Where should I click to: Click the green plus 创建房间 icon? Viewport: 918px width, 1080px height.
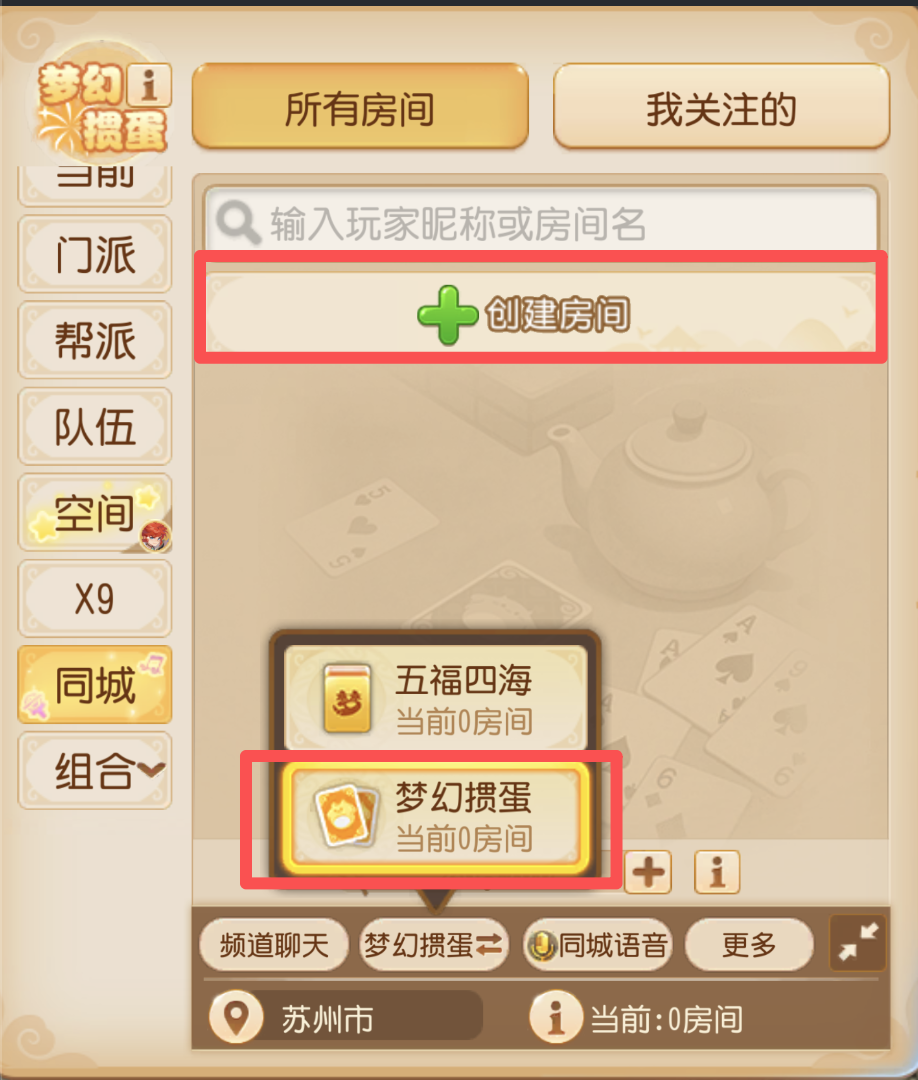[448, 315]
